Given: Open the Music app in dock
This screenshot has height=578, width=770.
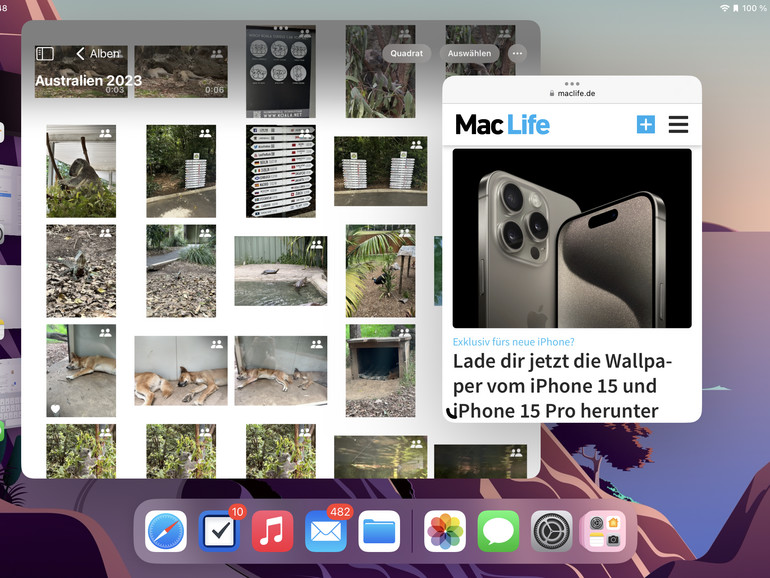Looking at the screenshot, I should (x=273, y=531).
